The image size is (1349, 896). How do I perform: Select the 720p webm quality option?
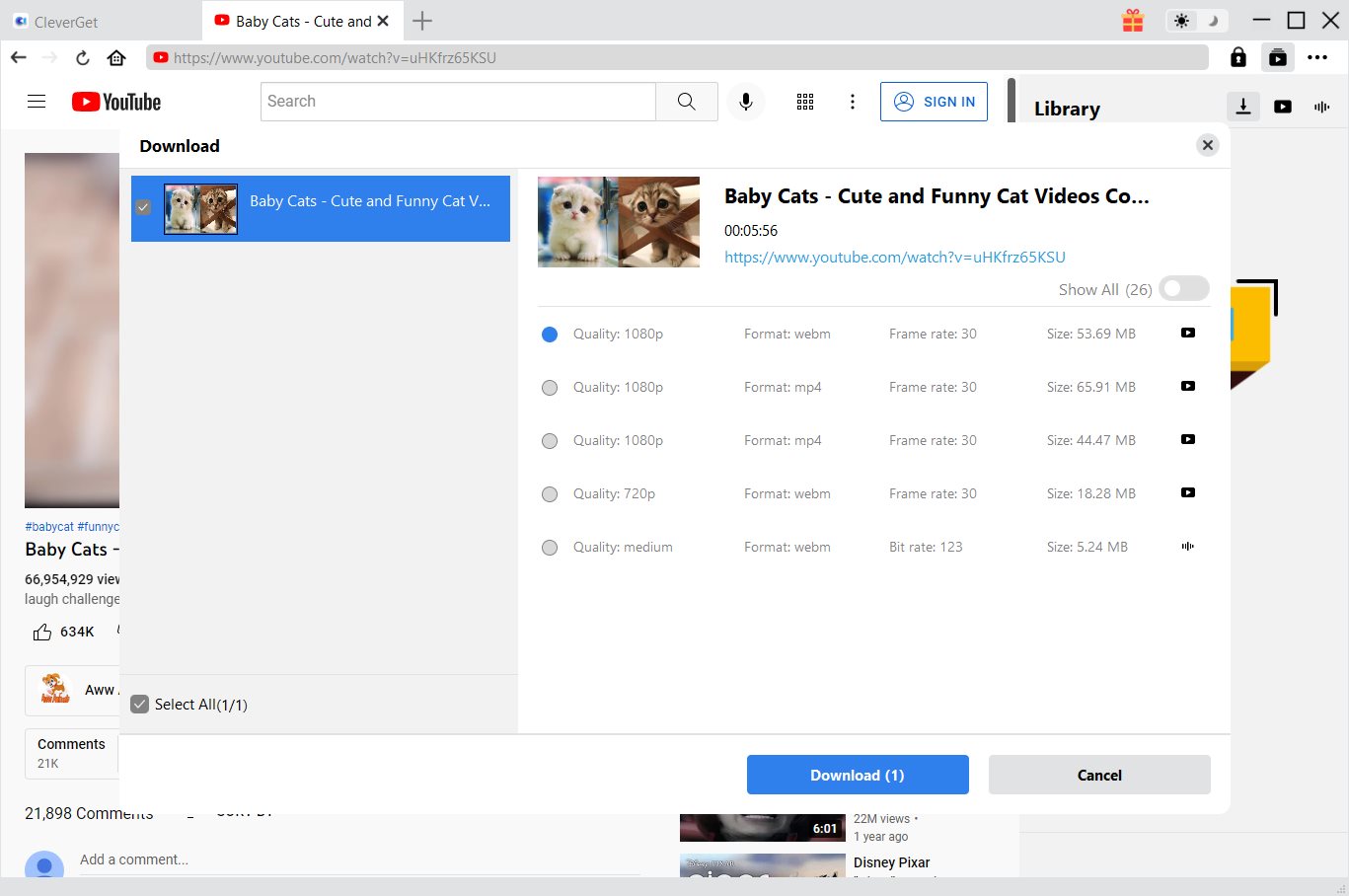point(550,494)
